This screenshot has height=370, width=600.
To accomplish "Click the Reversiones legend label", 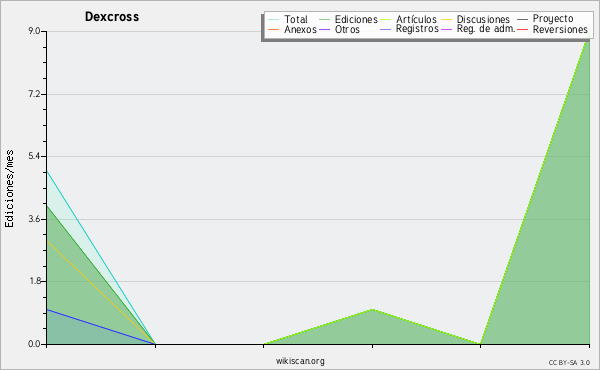I will 560,29.
